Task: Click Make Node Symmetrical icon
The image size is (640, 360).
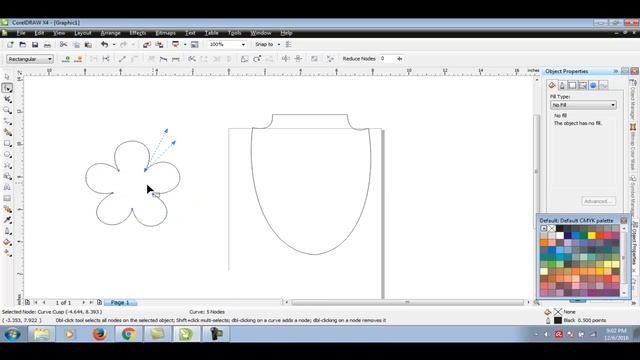Action: pyautogui.click(x=176, y=59)
